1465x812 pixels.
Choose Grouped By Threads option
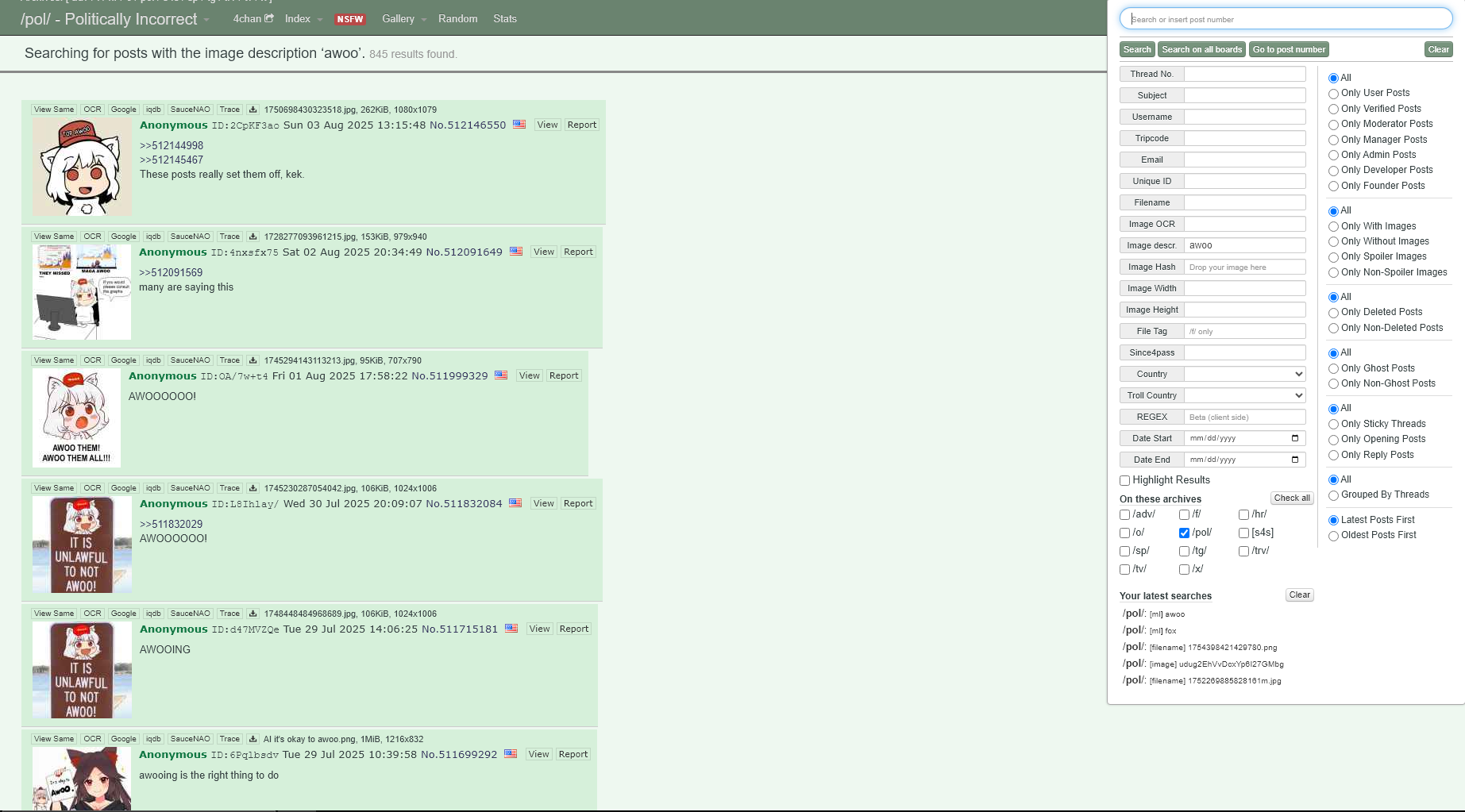(1333, 495)
